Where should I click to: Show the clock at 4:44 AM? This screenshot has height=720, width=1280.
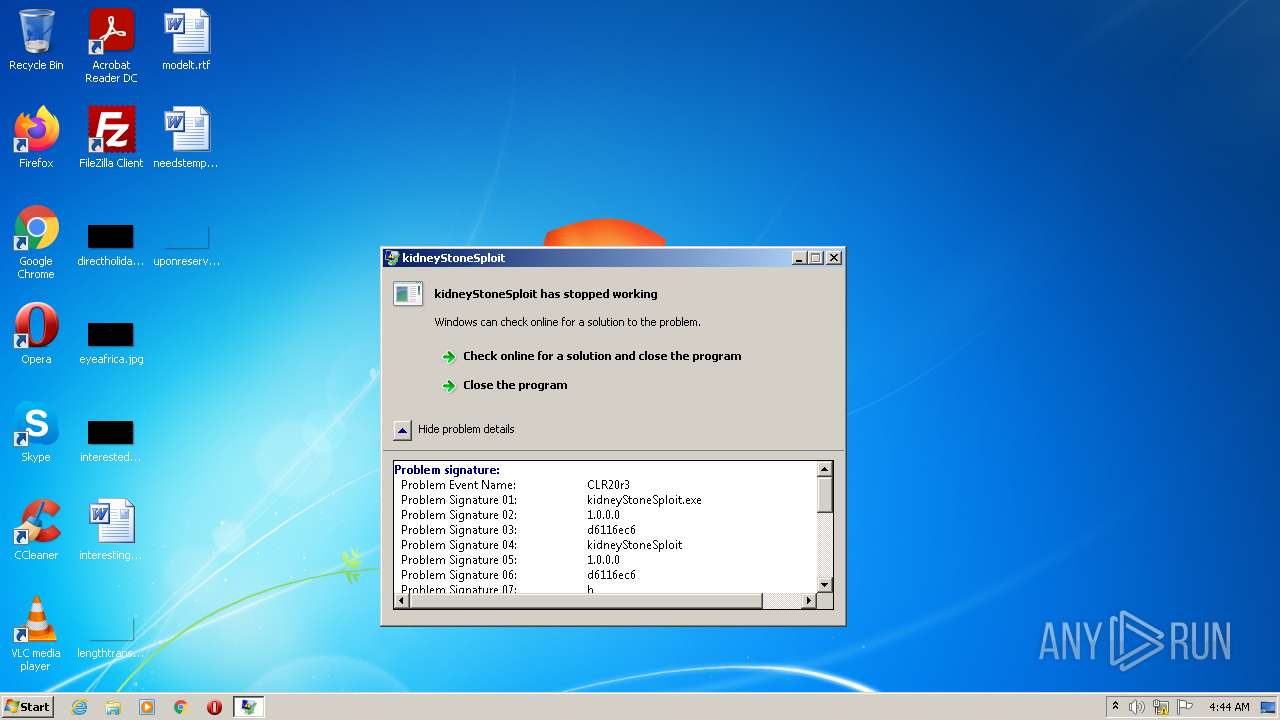[1229, 707]
